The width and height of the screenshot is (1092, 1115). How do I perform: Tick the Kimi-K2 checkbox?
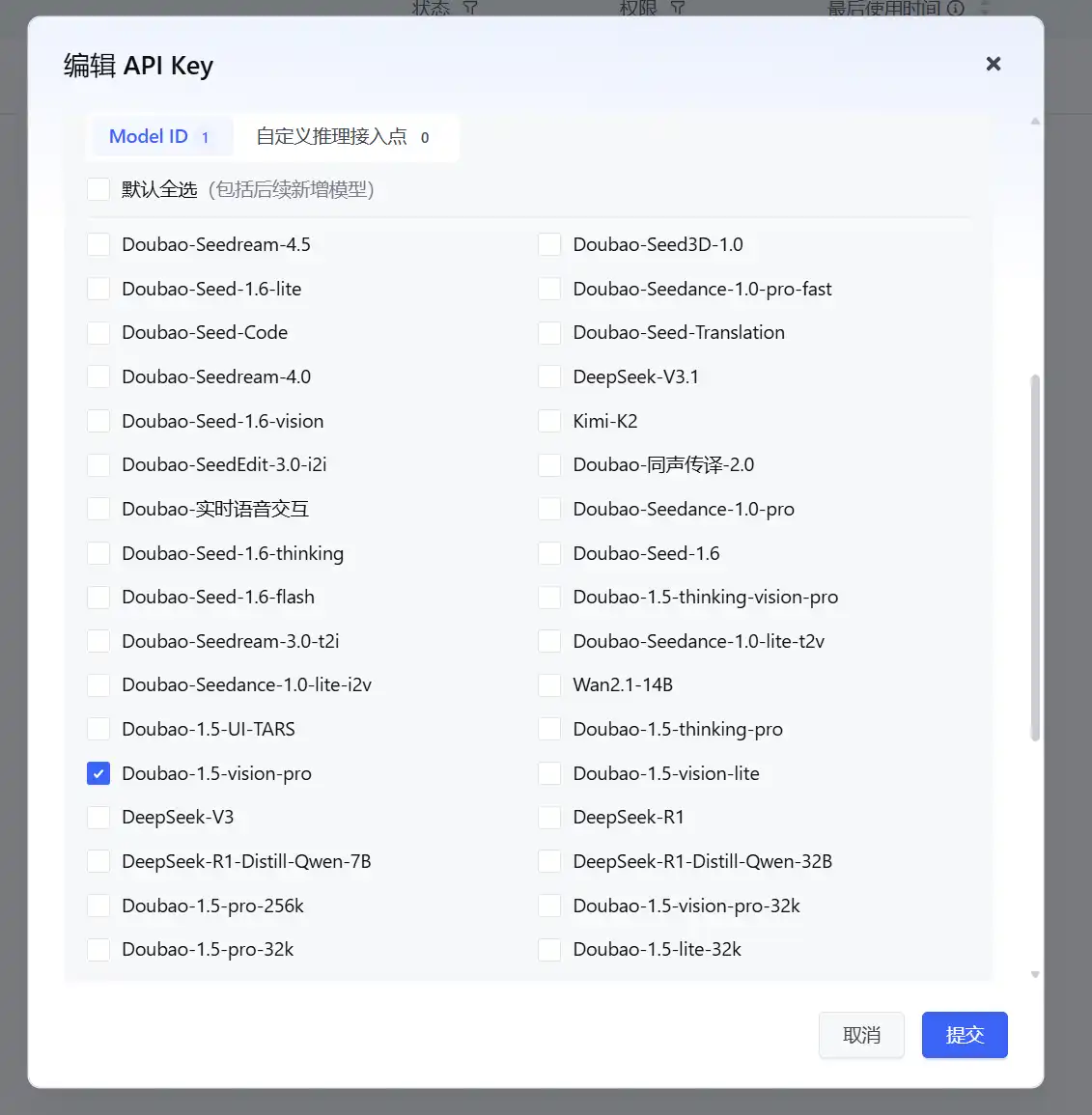(x=549, y=421)
